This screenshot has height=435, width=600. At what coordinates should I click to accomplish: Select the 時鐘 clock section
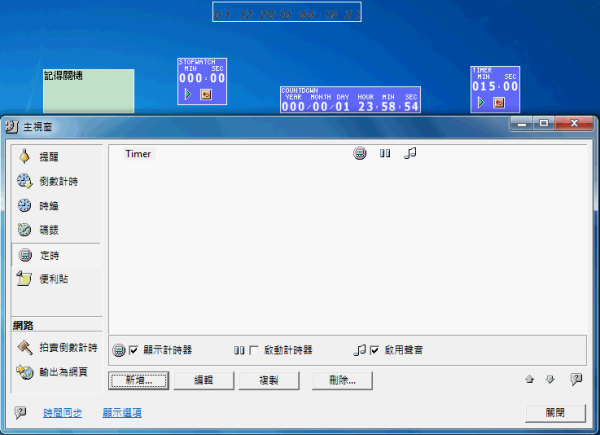(56, 205)
